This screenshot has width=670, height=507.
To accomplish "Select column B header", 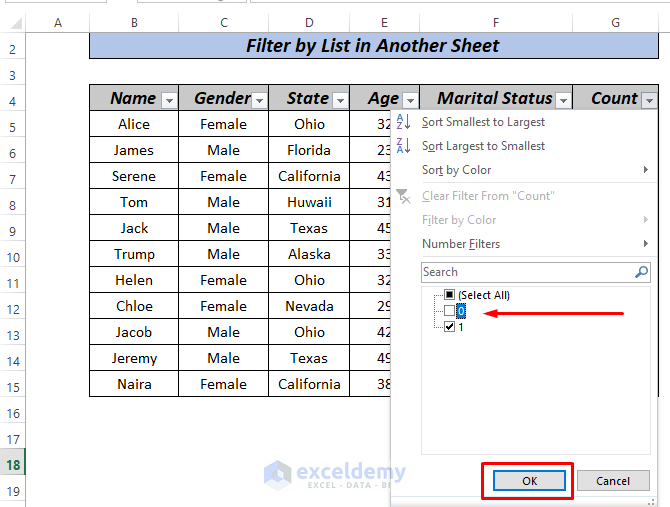I will (x=134, y=23).
